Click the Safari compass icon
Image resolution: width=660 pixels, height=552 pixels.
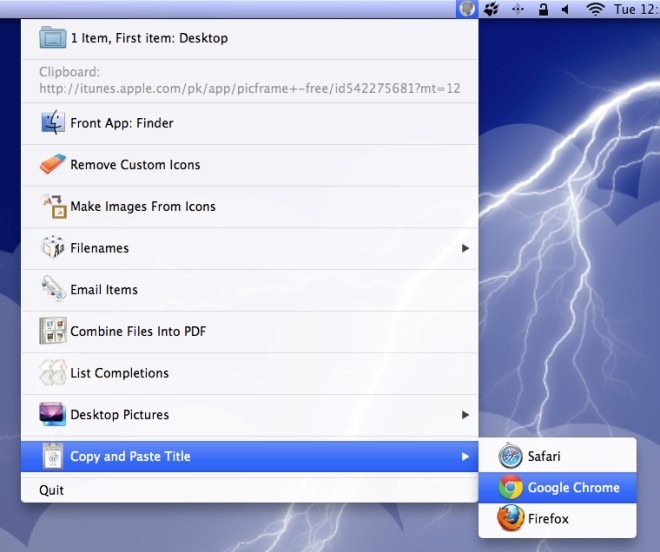coord(510,456)
